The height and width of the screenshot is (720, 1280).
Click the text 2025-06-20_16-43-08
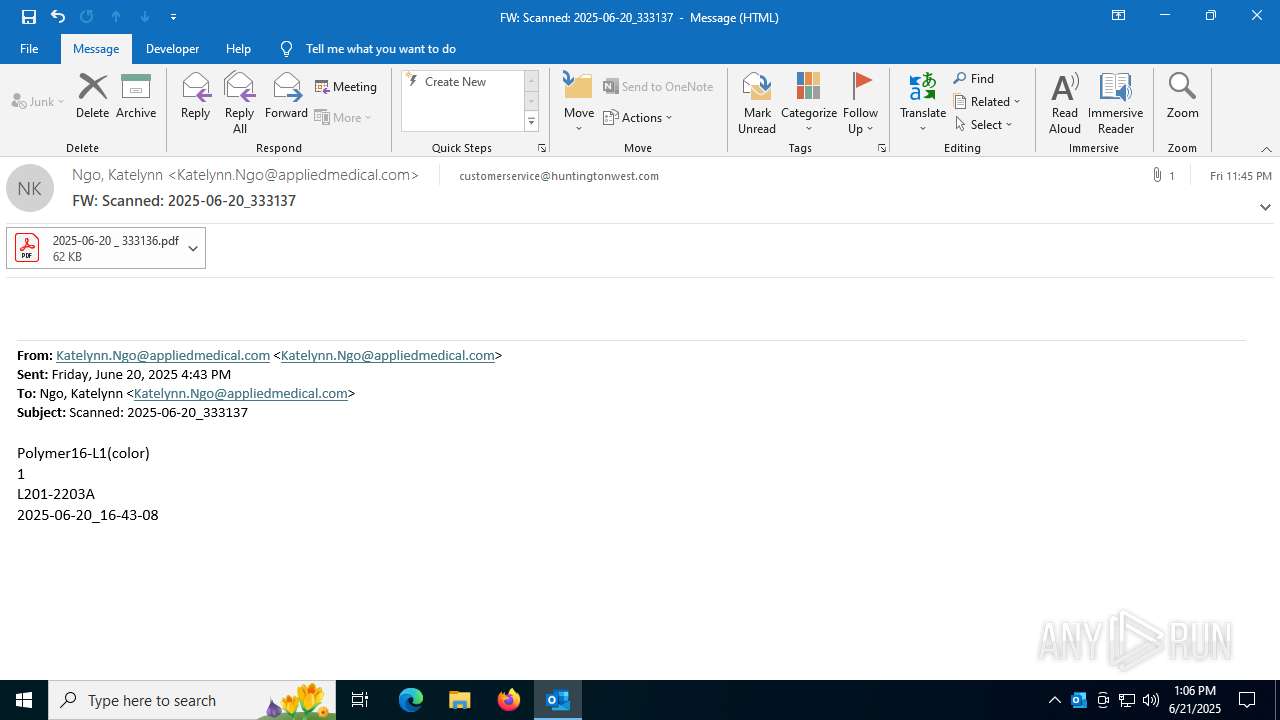pyautogui.click(x=88, y=515)
